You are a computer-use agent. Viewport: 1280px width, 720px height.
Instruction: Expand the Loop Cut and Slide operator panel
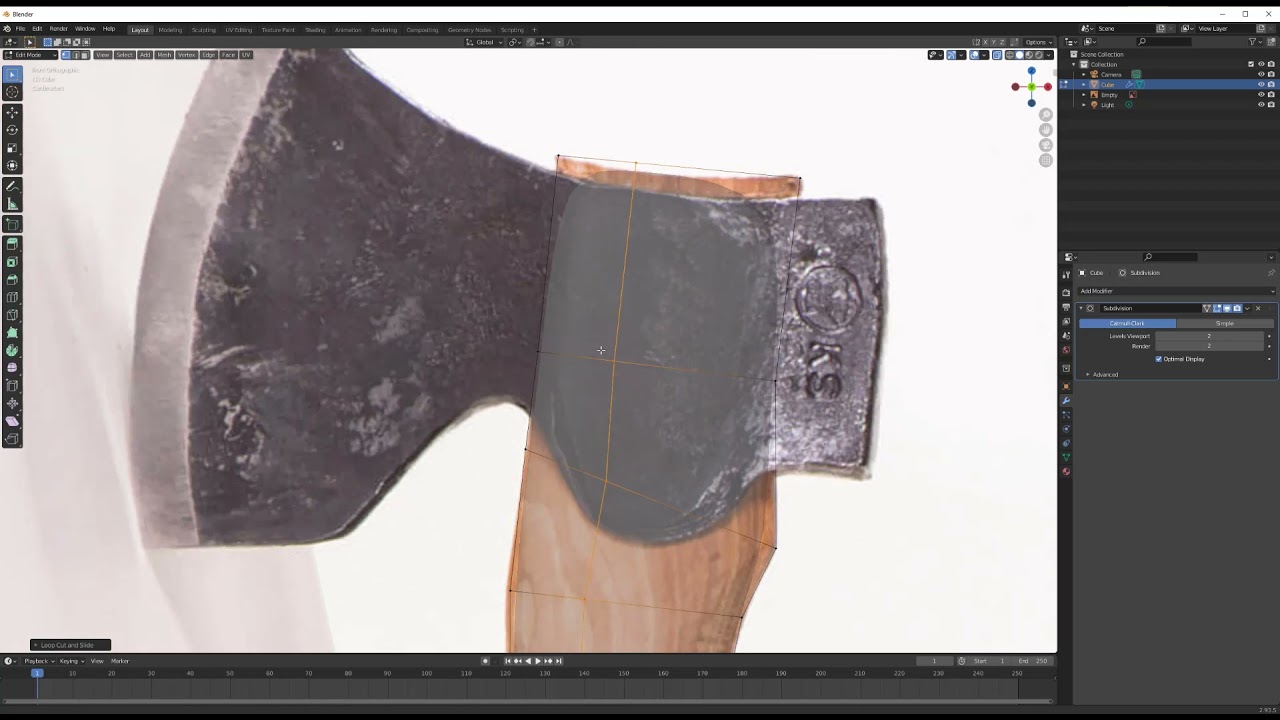[x=70, y=645]
